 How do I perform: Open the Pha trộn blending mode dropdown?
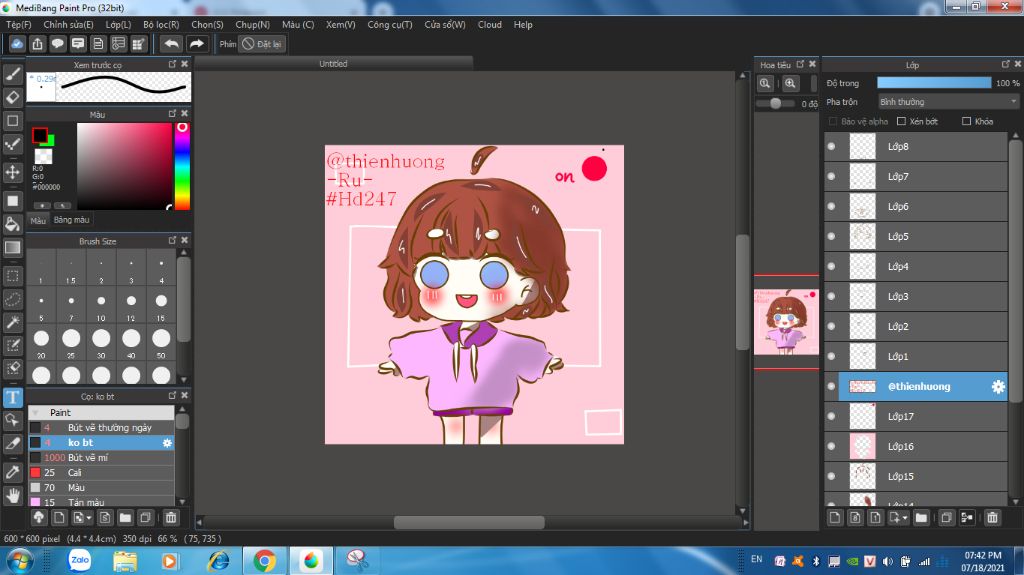[x=948, y=102]
